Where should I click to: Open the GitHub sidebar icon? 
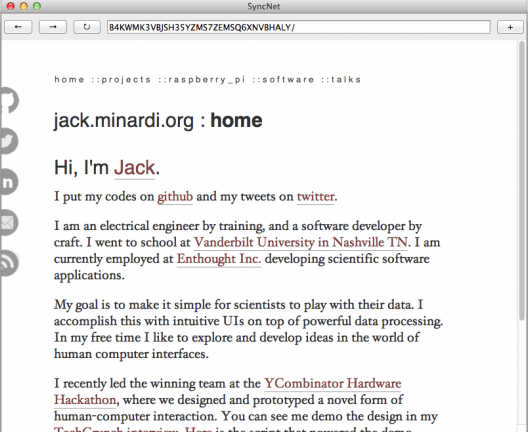pos(9,100)
